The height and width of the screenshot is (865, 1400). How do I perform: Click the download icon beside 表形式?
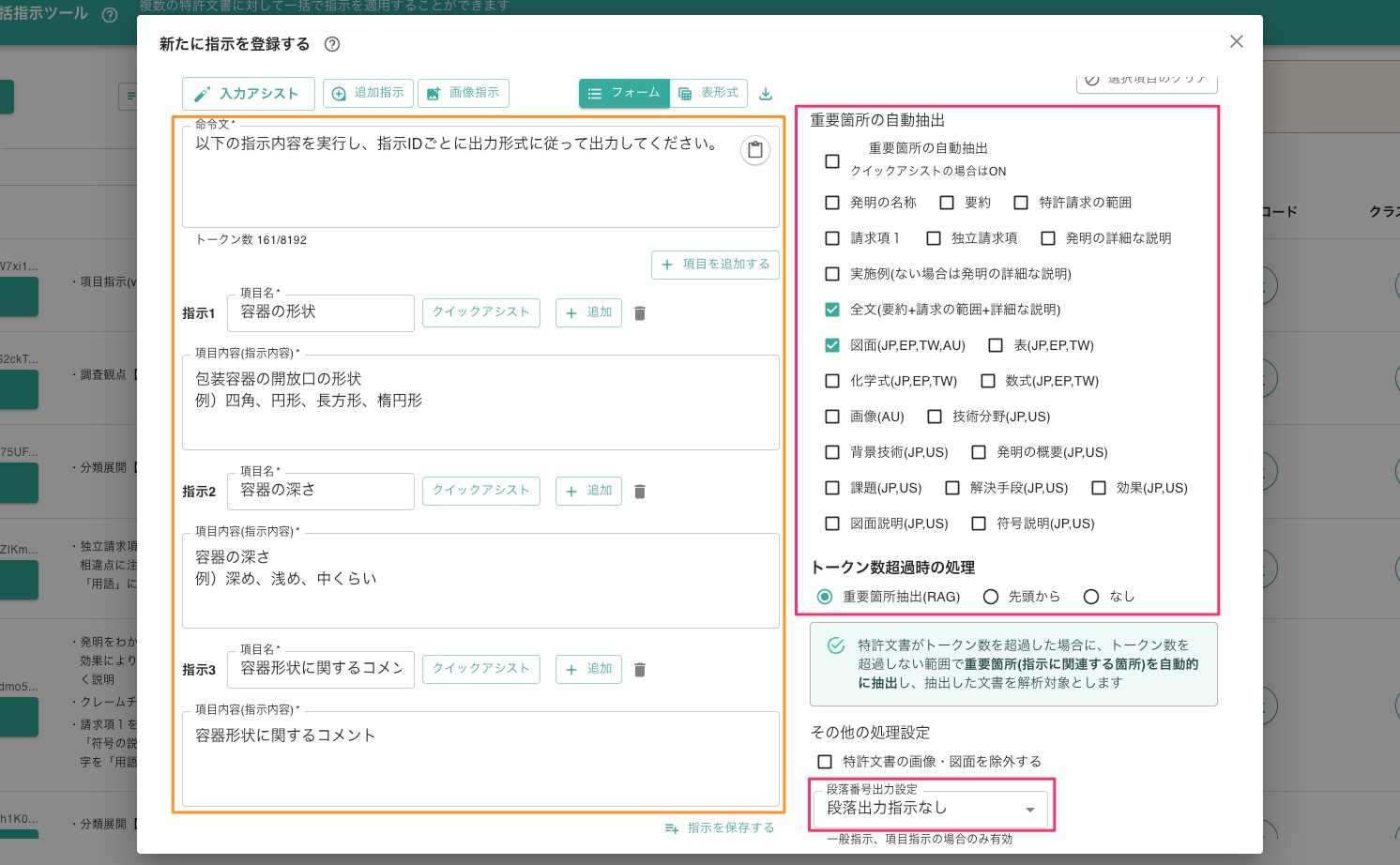tap(766, 94)
